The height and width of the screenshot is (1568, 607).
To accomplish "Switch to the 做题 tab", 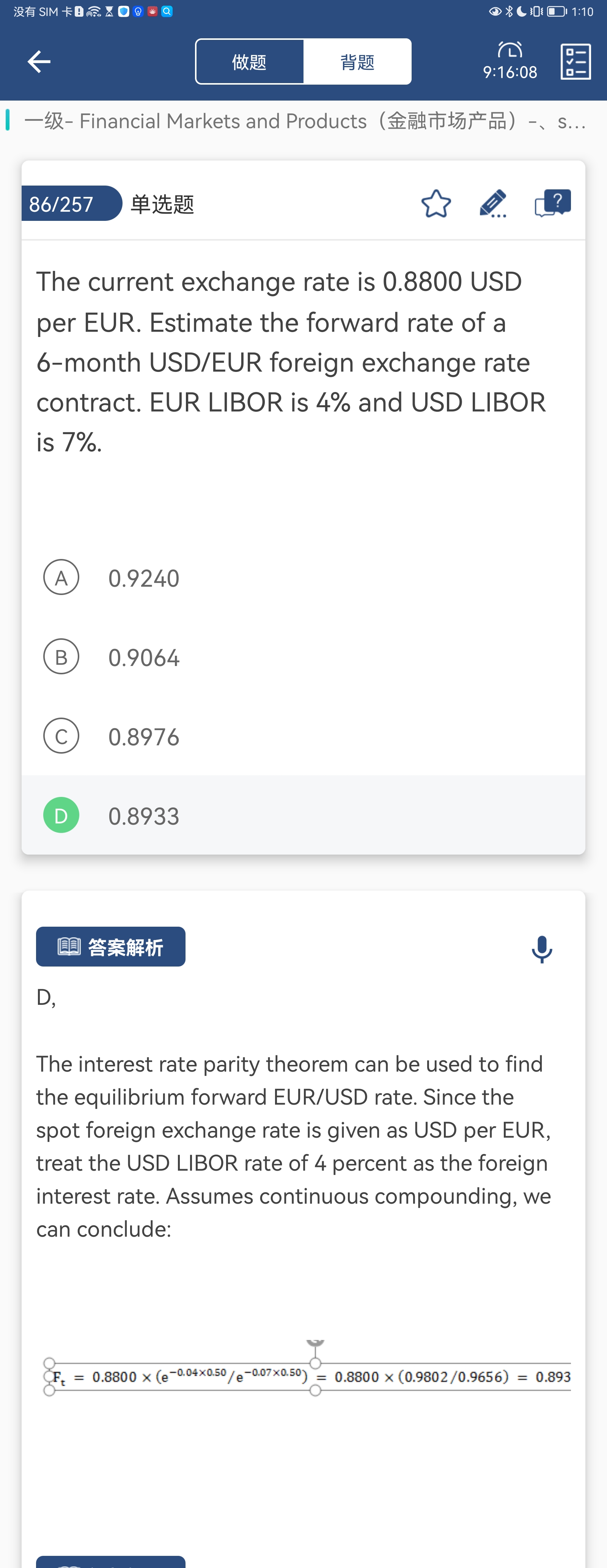I will tap(250, 61).
